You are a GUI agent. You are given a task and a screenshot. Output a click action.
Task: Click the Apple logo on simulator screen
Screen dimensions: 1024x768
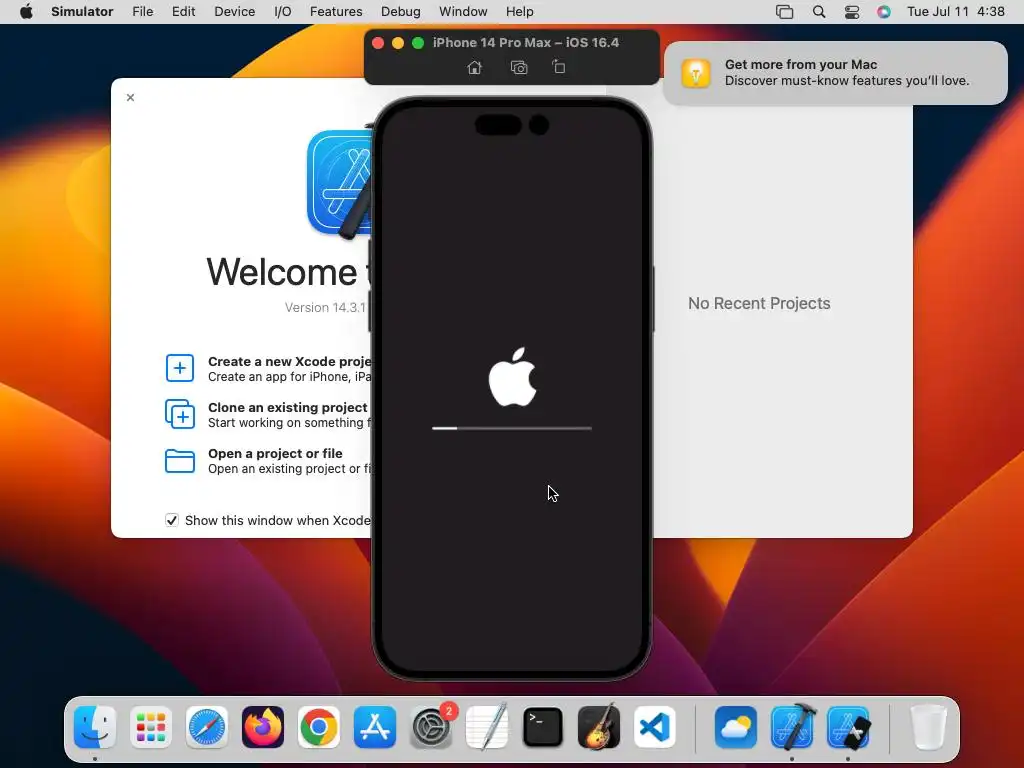pos(513,377)
